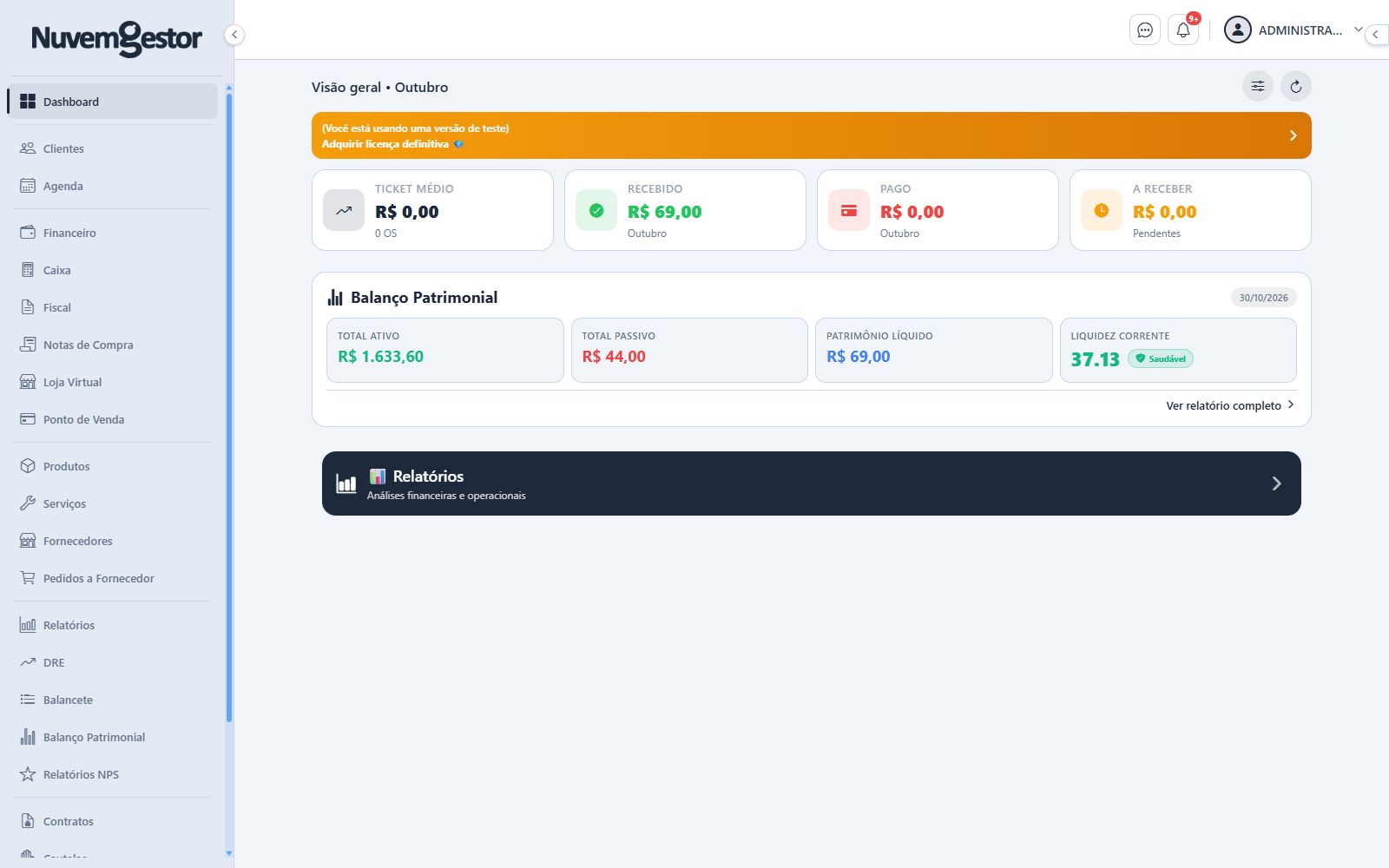Click the Notas de Compra icon
The width and height of the screenshot is (1389, 868).
pos(28,345)
